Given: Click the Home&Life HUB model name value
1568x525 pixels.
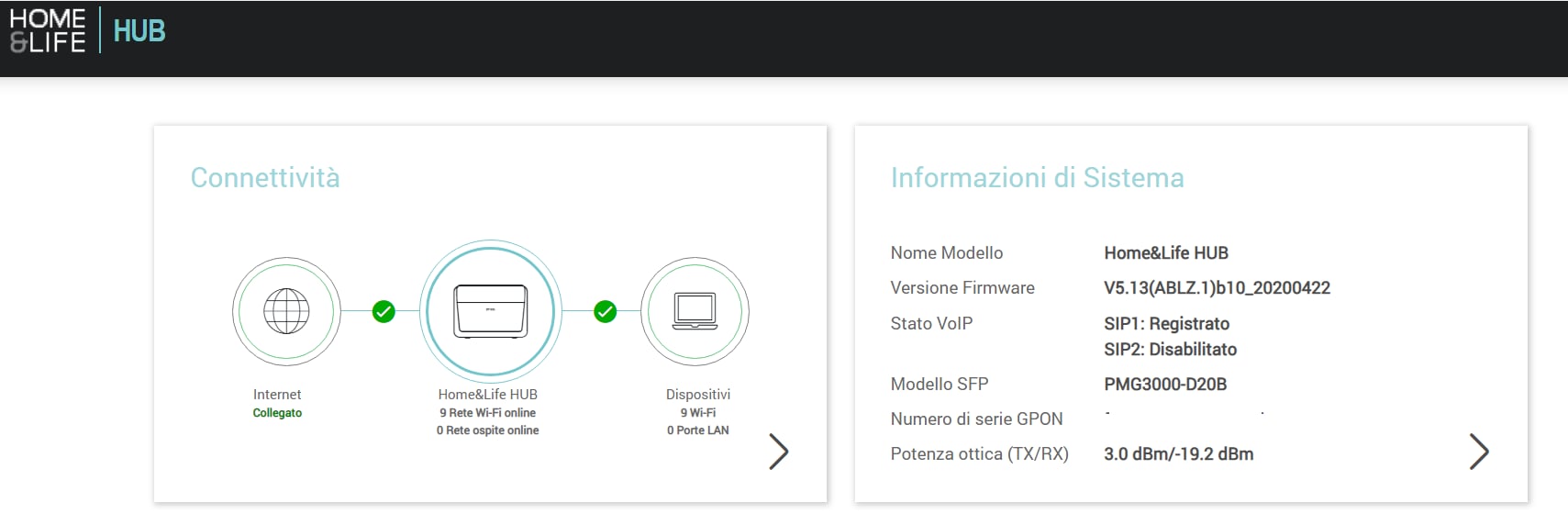Looking at the screenshot, I should tap(1166, 252).
